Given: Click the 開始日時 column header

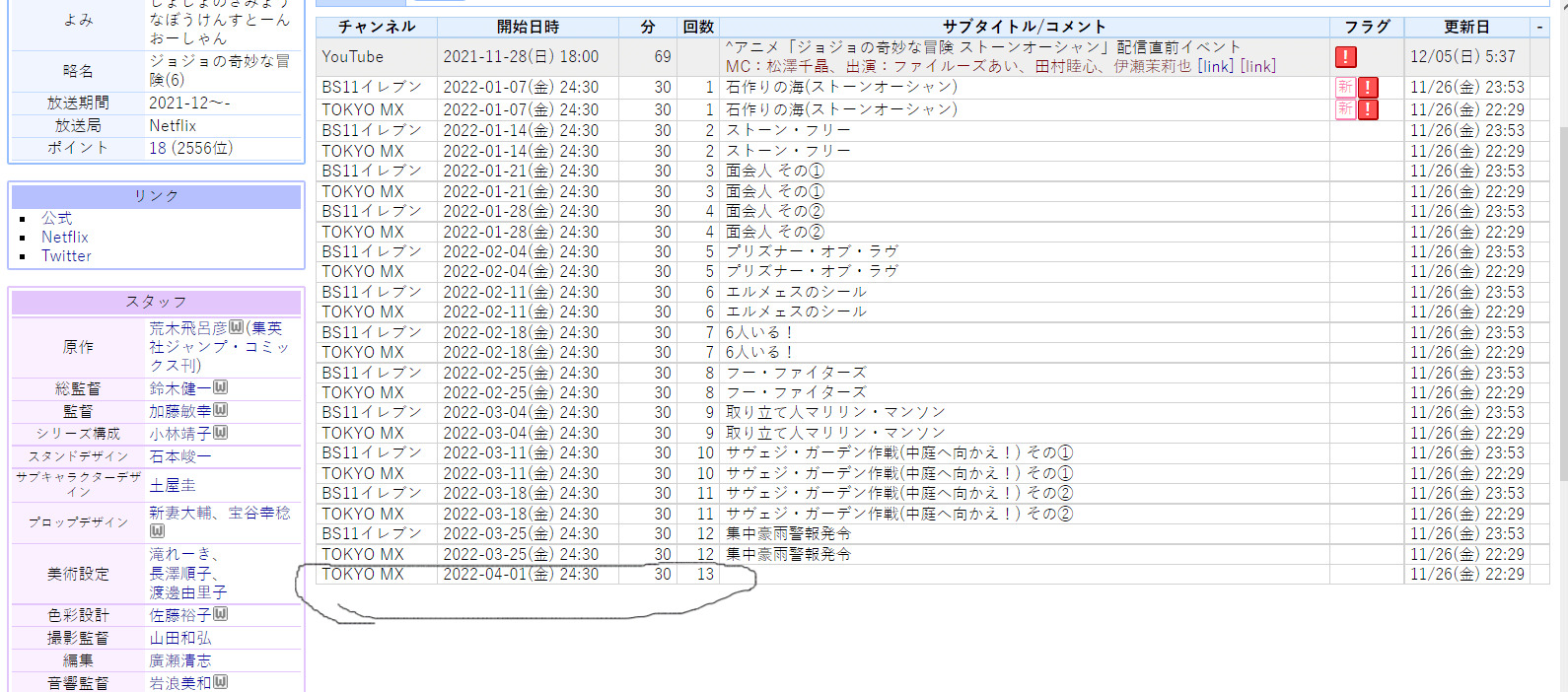Looking at the screenshot, I should (x=528, y=27).
